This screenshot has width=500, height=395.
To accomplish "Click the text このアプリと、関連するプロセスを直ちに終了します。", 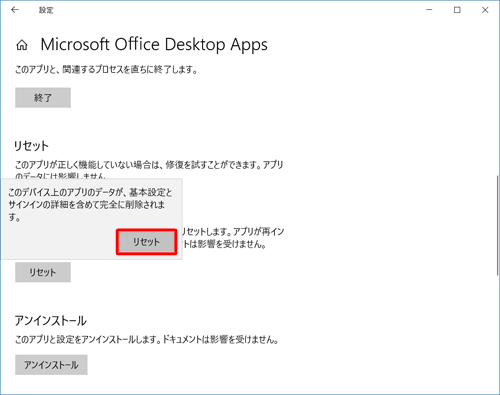I will 106,70.
